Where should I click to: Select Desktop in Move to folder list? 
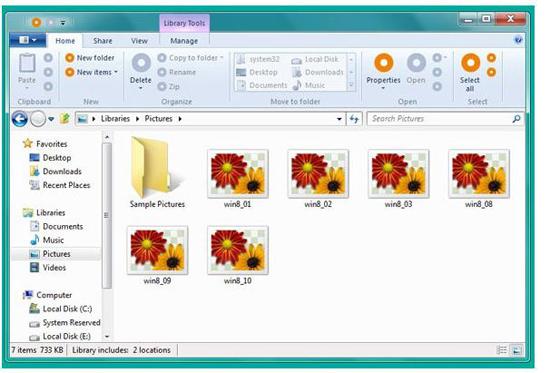point(257,72)
